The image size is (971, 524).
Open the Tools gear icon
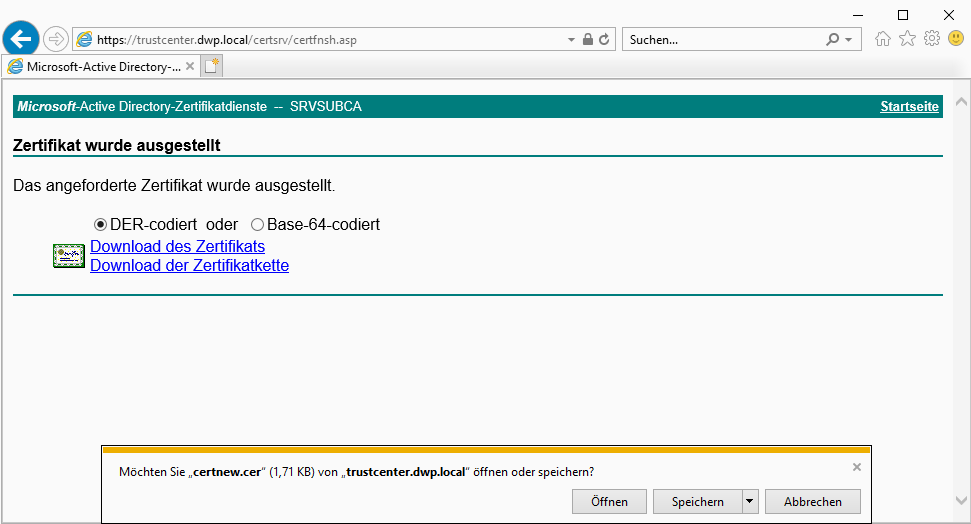click(x=931, y=39)
